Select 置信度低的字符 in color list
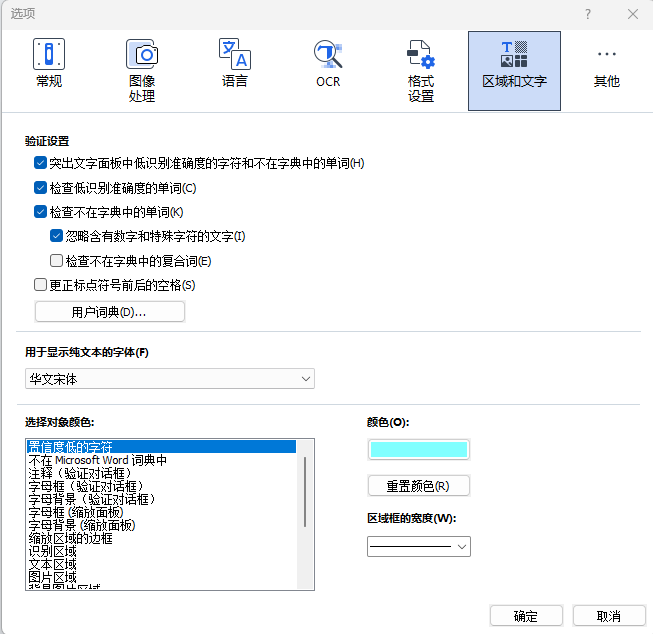 coord(162,447)
